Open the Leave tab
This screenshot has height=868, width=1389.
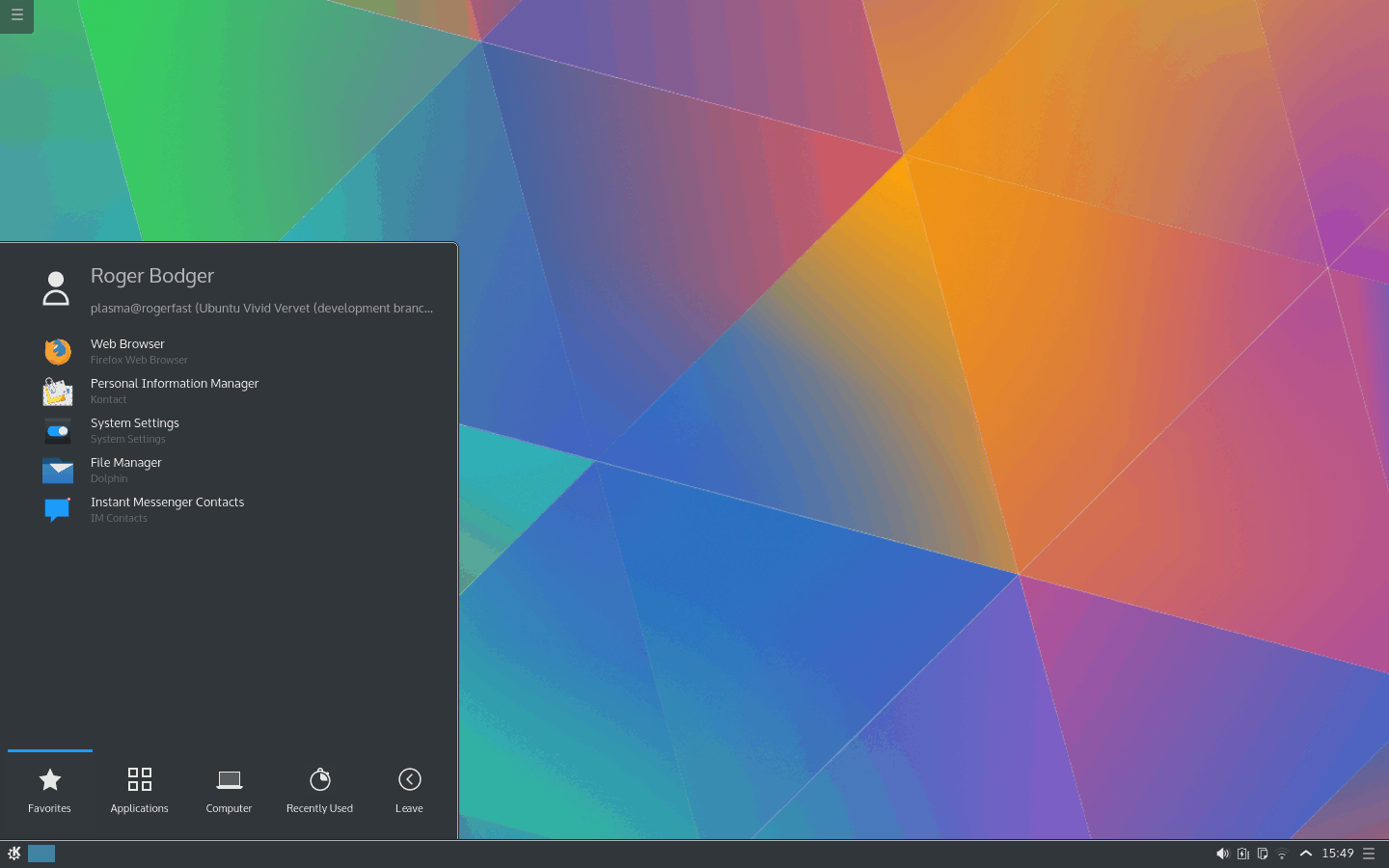click(x=409, y=791)
